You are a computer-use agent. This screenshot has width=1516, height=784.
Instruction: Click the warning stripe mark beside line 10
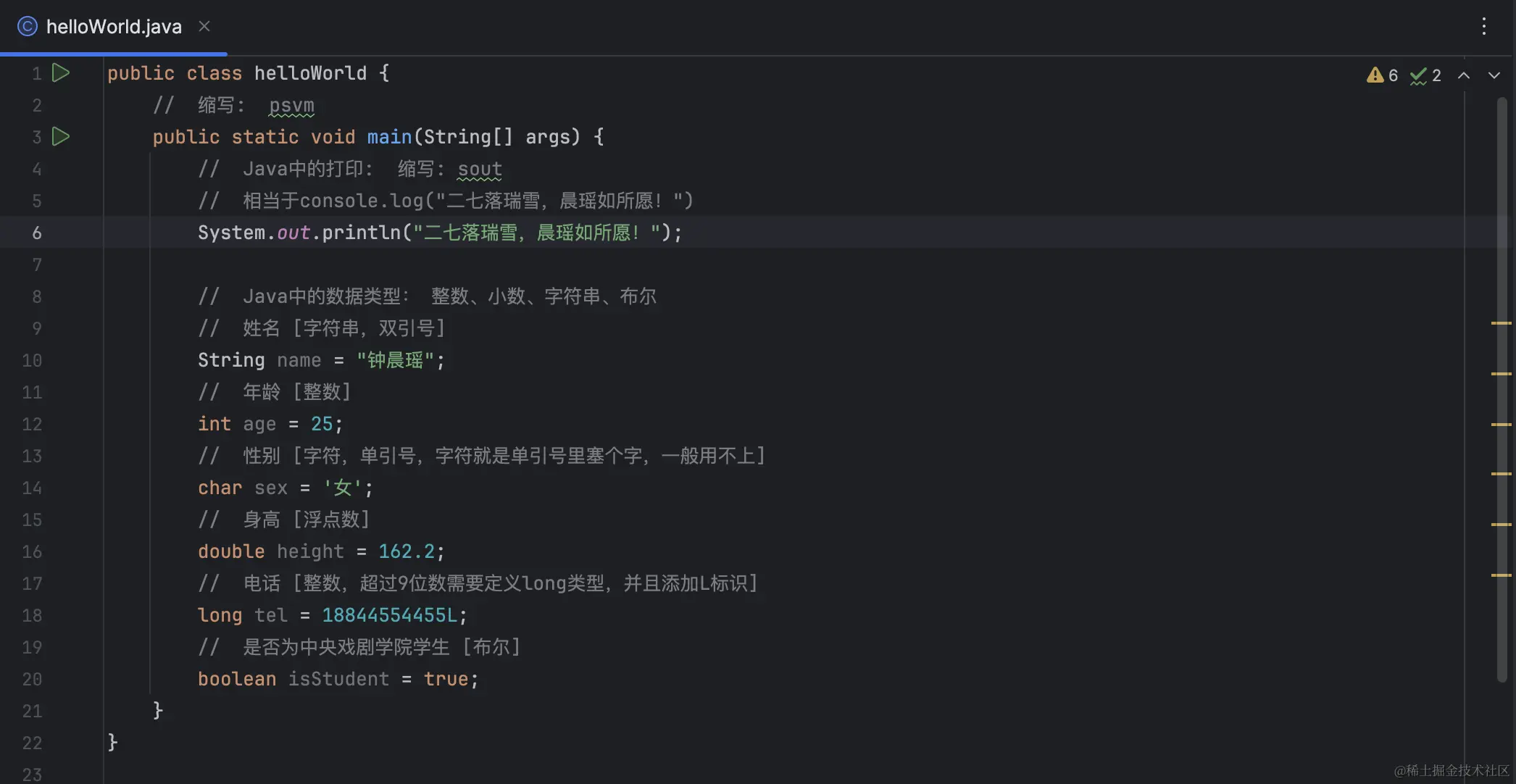1501,373
